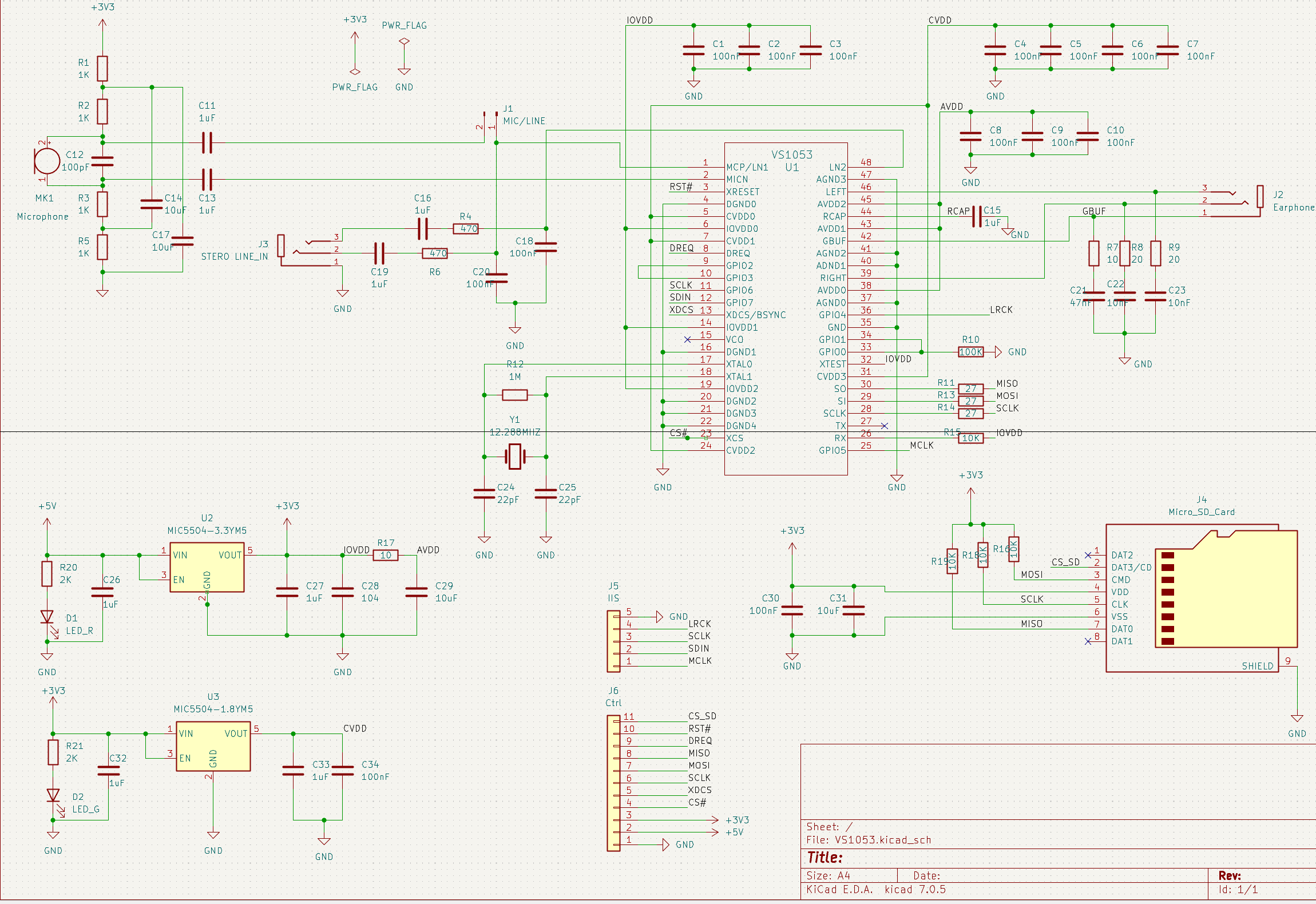The image size is (1316, 904).
Task: Click the '12.288MHZ' crystal value text
Action: 515,432
